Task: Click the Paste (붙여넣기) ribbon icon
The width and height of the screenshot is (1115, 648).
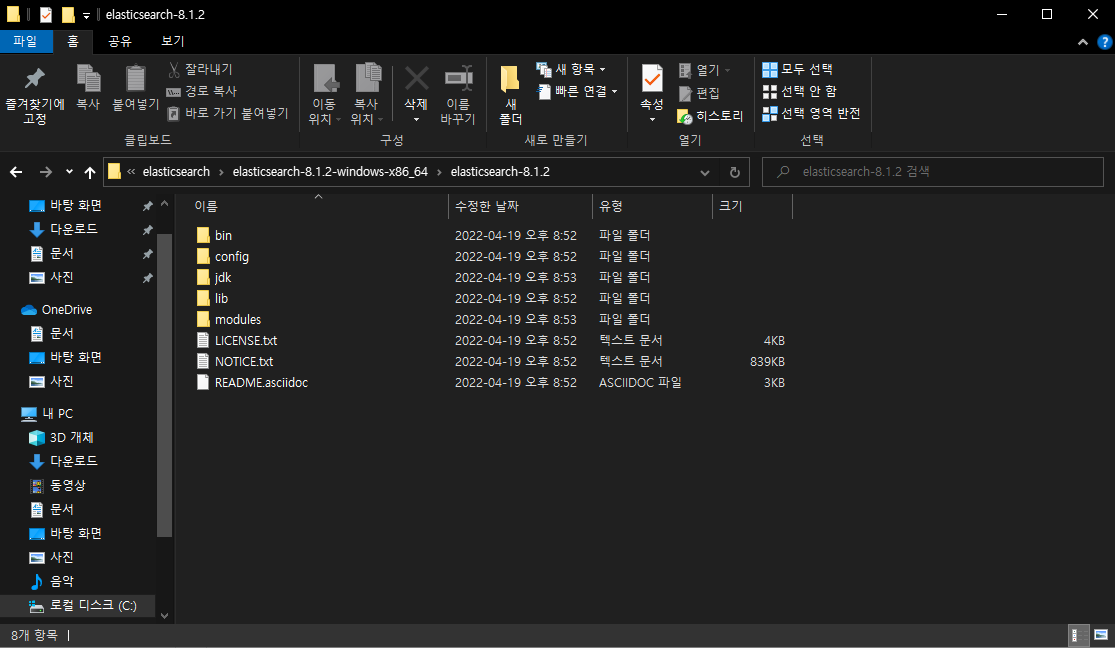Action: pos(135,78)
